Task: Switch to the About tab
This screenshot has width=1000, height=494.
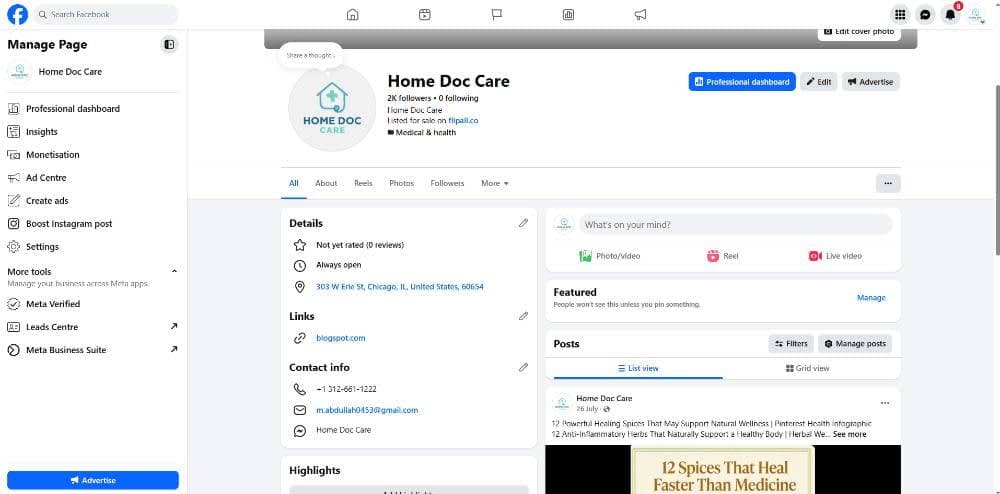Action: [x=326, y=183]
